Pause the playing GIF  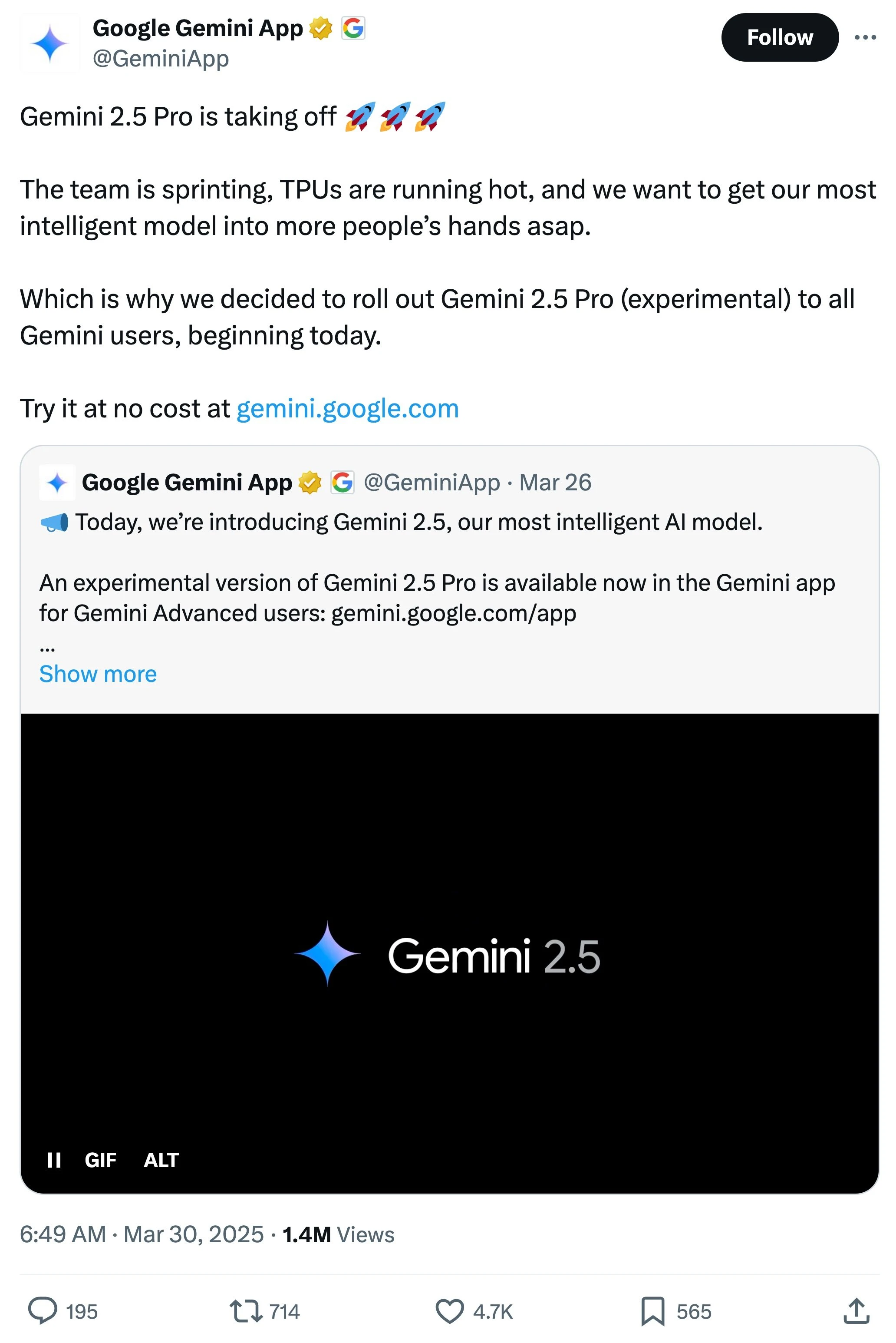click(x=54, y=1160)
